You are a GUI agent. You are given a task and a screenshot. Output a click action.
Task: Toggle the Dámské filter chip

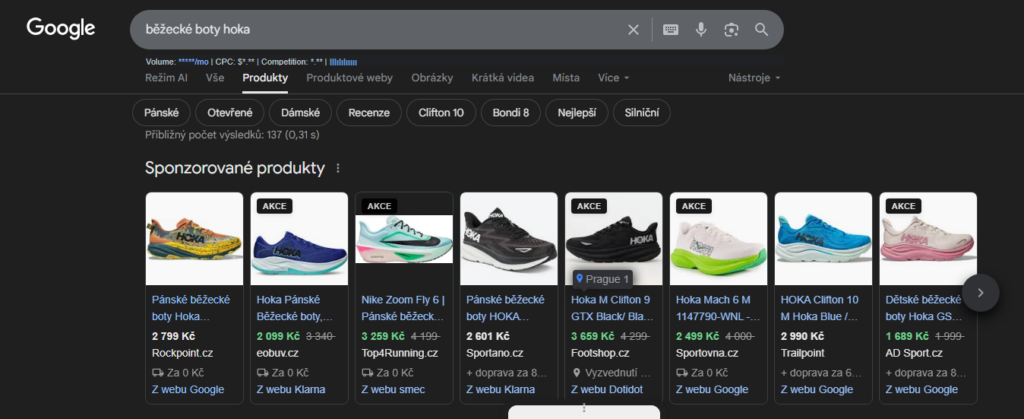click(x=299, y=113)
